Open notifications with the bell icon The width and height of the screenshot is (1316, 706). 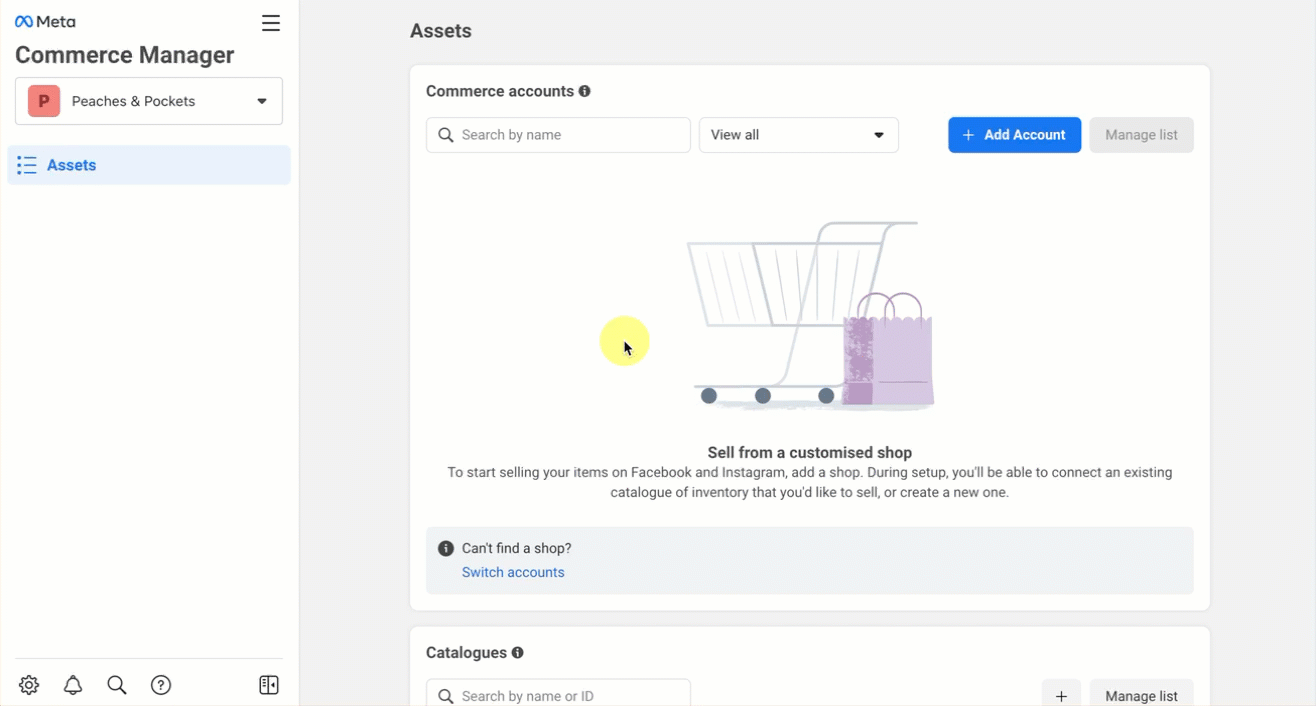(x=73, y=685)
